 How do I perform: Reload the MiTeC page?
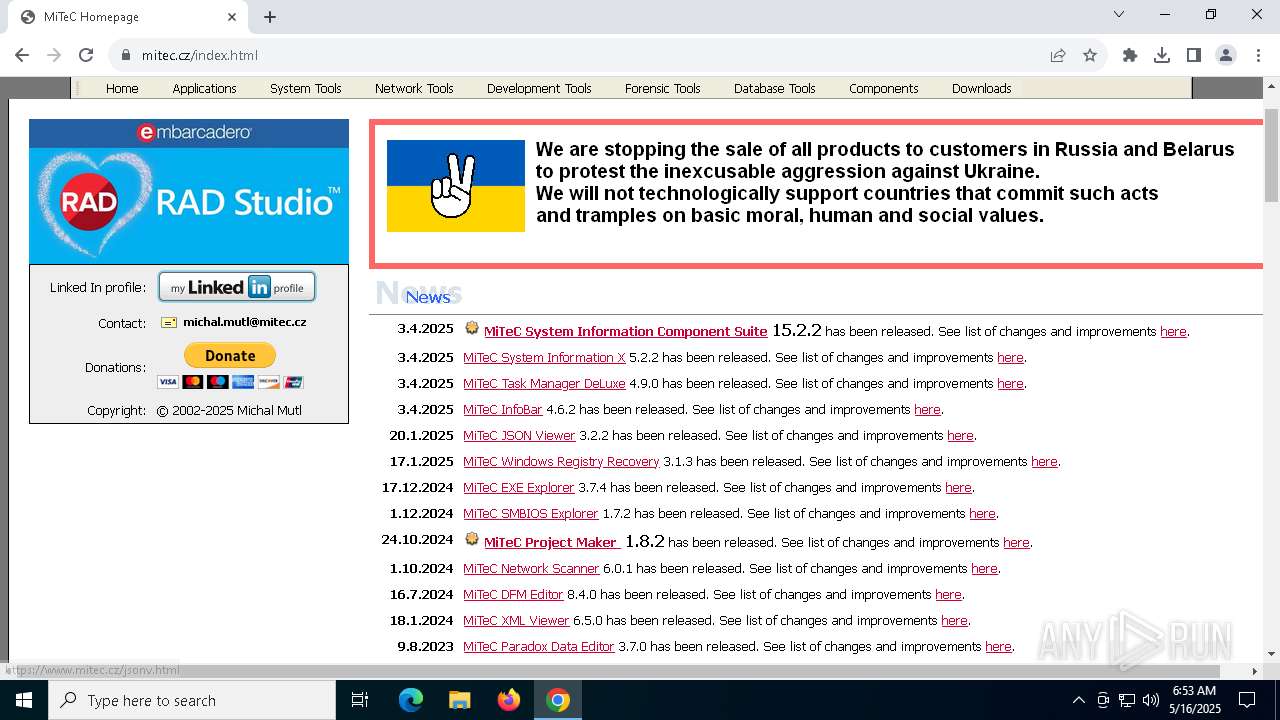(86, 55)
